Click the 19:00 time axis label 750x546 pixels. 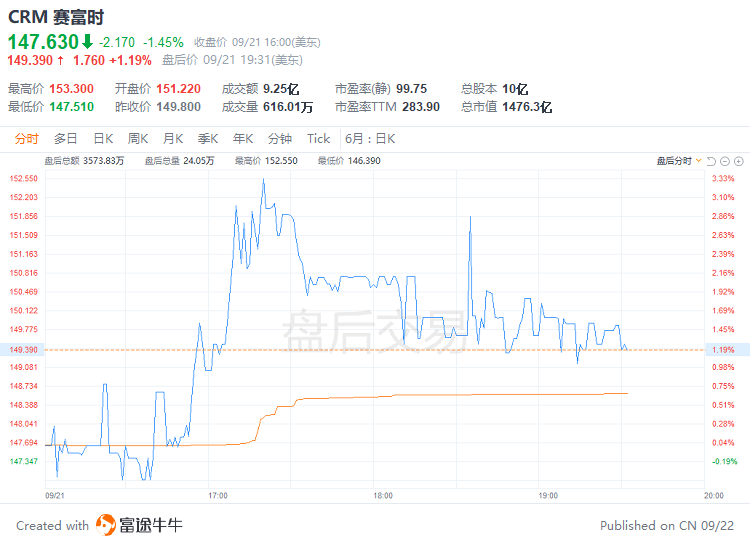click(x=548, y=495)
